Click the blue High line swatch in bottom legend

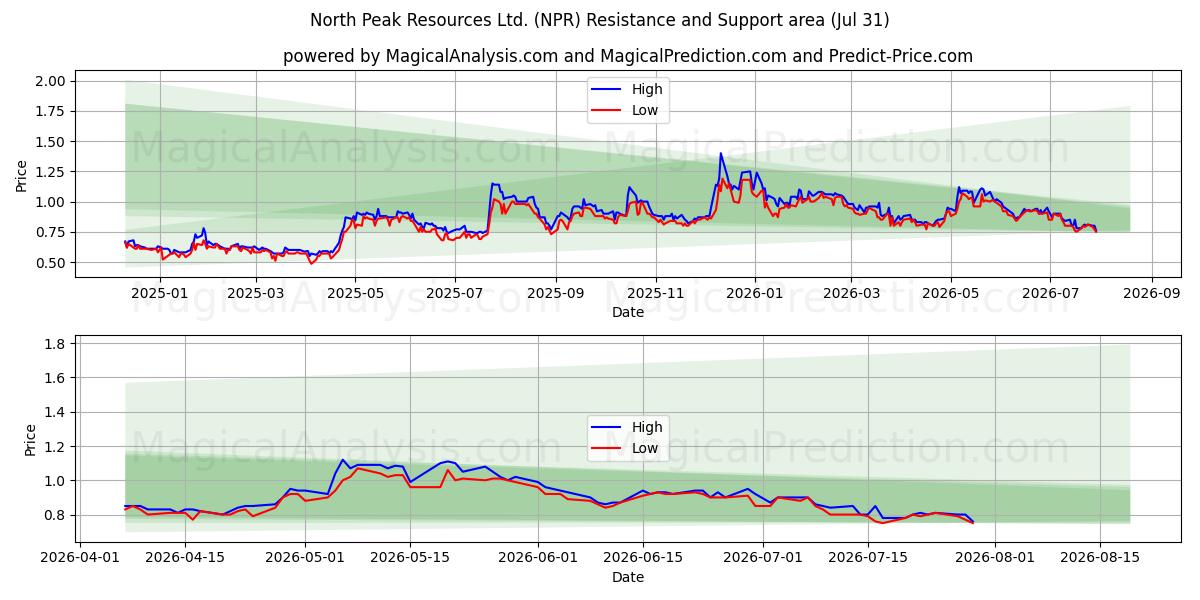pos(608,428)
